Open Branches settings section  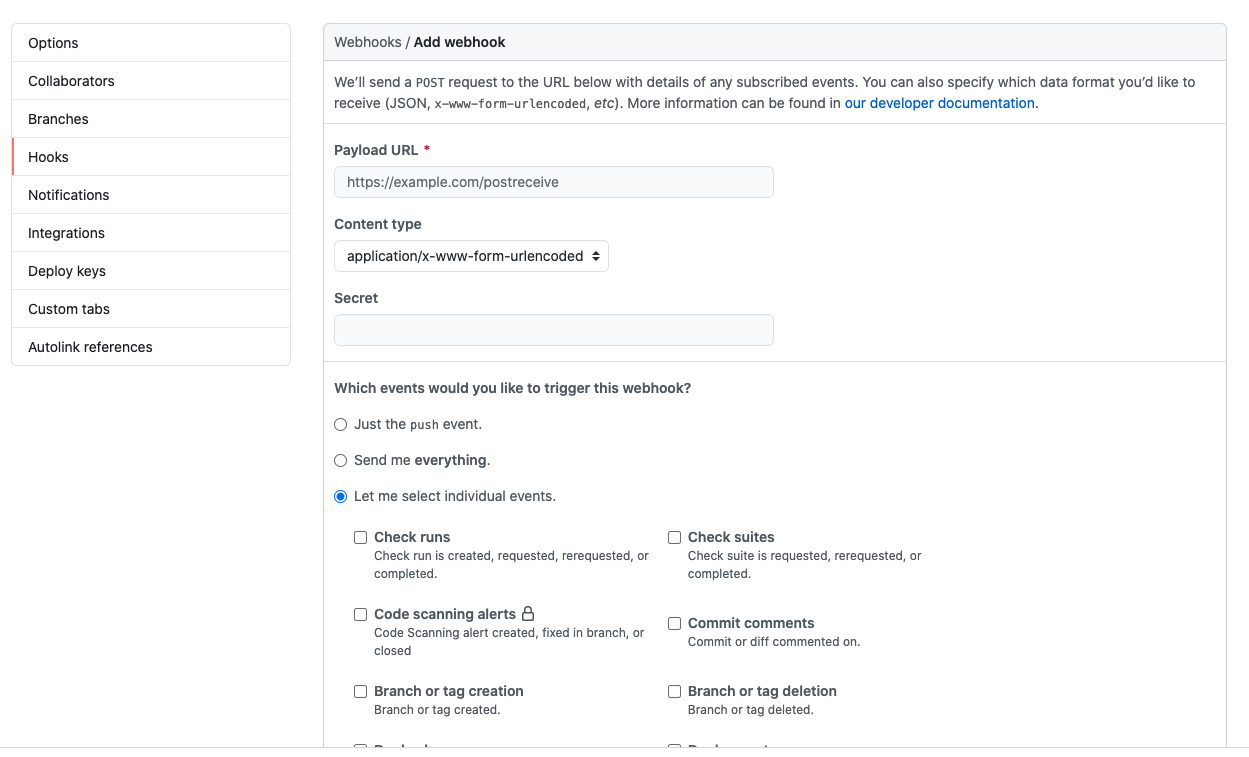click(58, 119)
